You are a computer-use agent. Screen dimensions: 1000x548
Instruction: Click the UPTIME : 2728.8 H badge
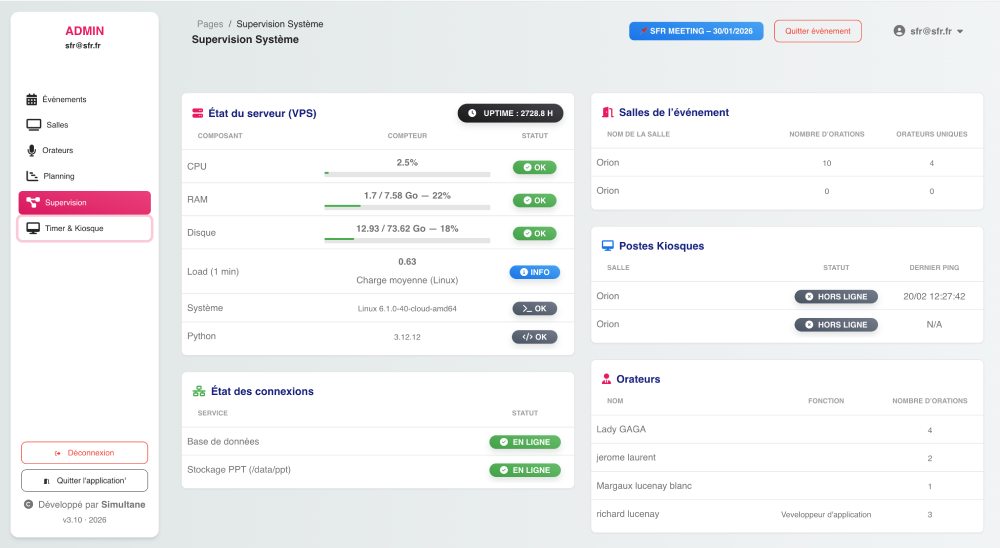[510, 114]
